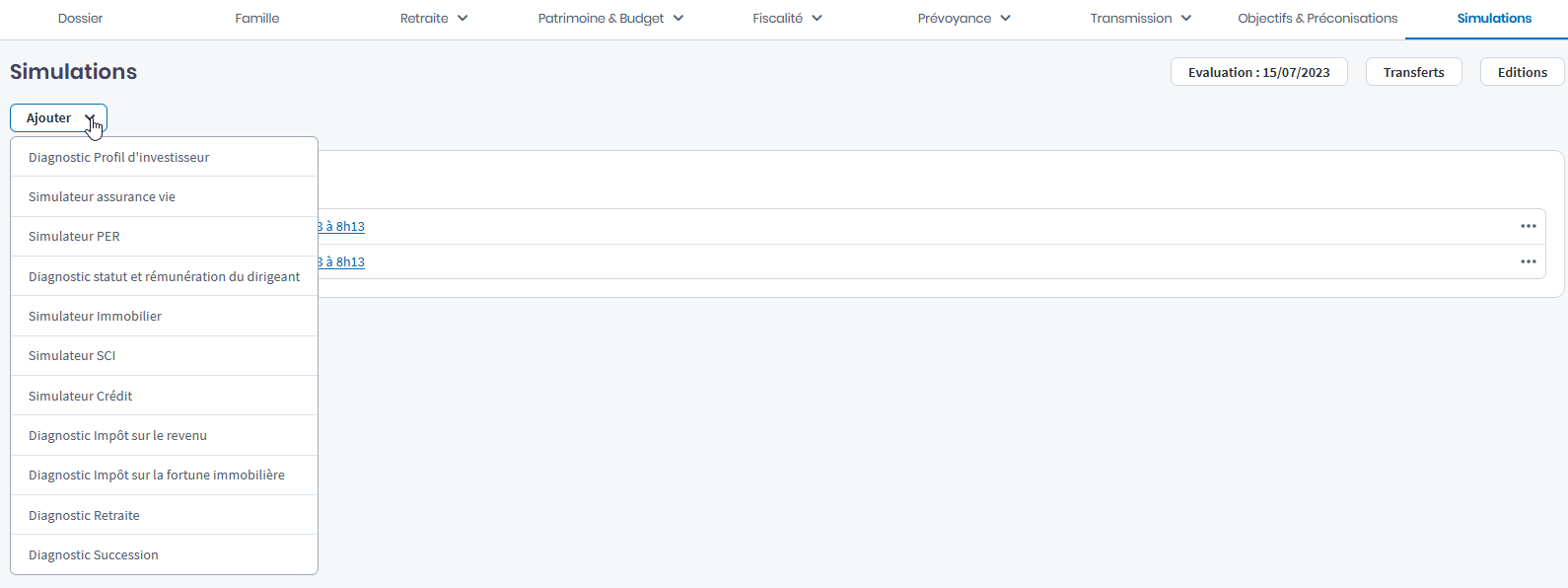Open the Editions button
This screenshot has height=588, width=1568.
point(1522,72)
